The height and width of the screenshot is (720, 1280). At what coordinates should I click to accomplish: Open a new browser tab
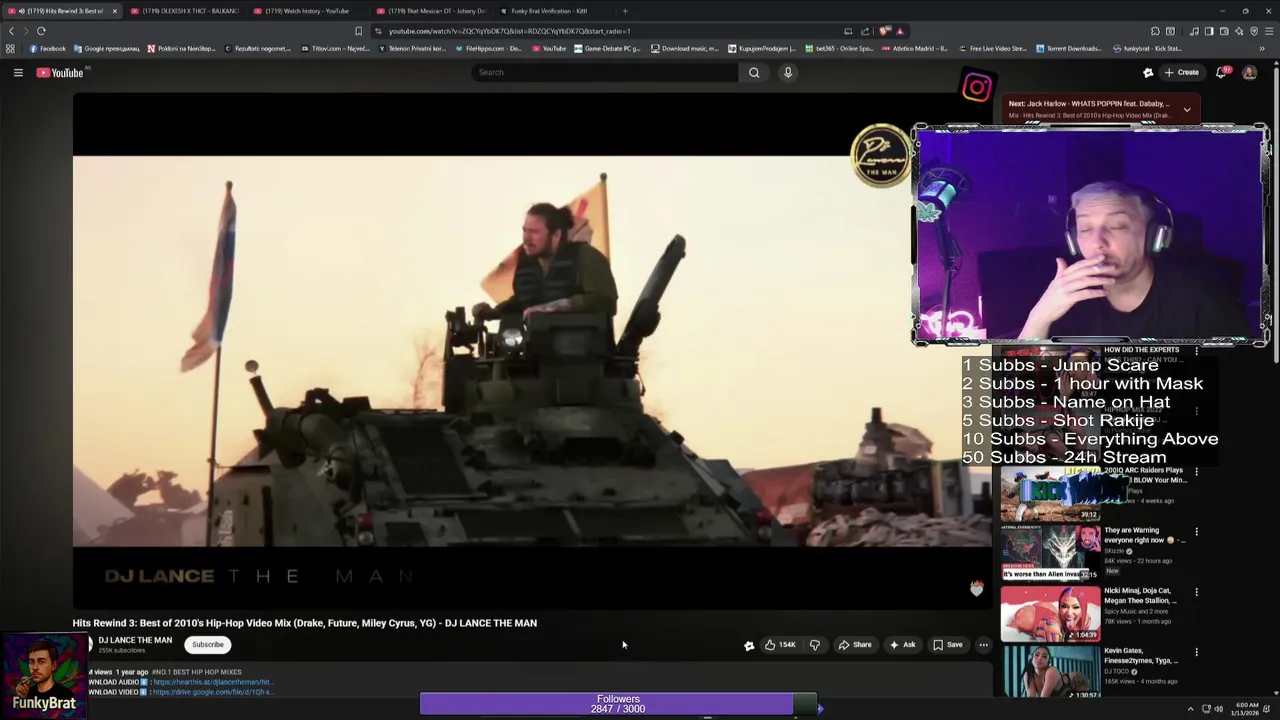(x=625, y=11)
